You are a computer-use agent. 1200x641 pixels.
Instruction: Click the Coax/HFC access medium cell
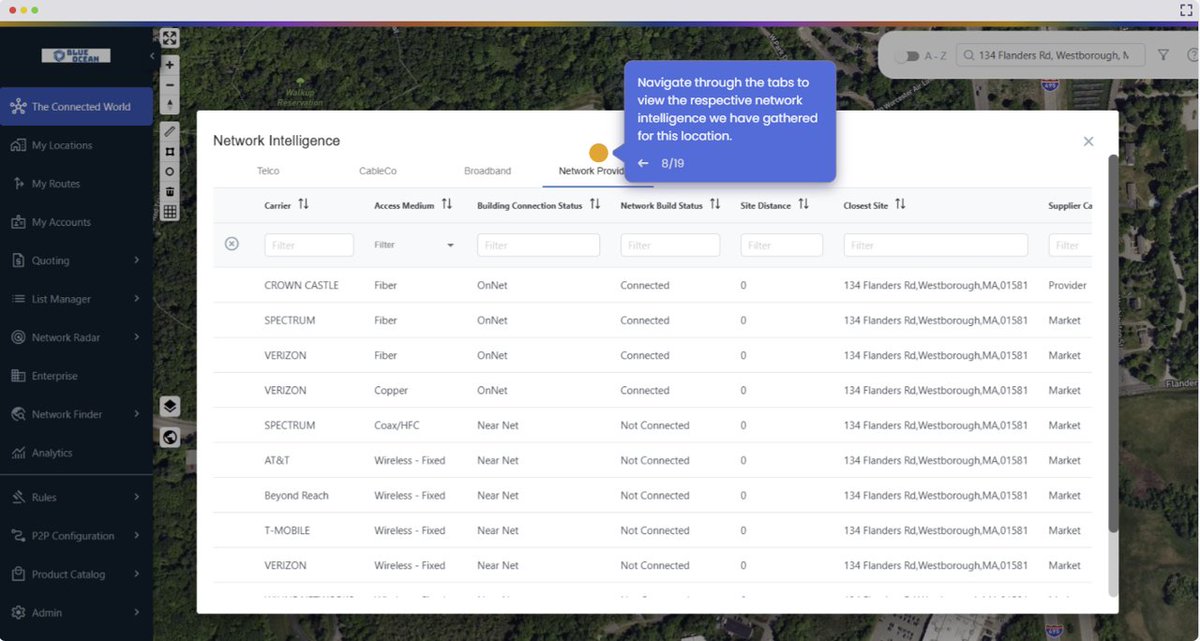click(x=397, y=425)
